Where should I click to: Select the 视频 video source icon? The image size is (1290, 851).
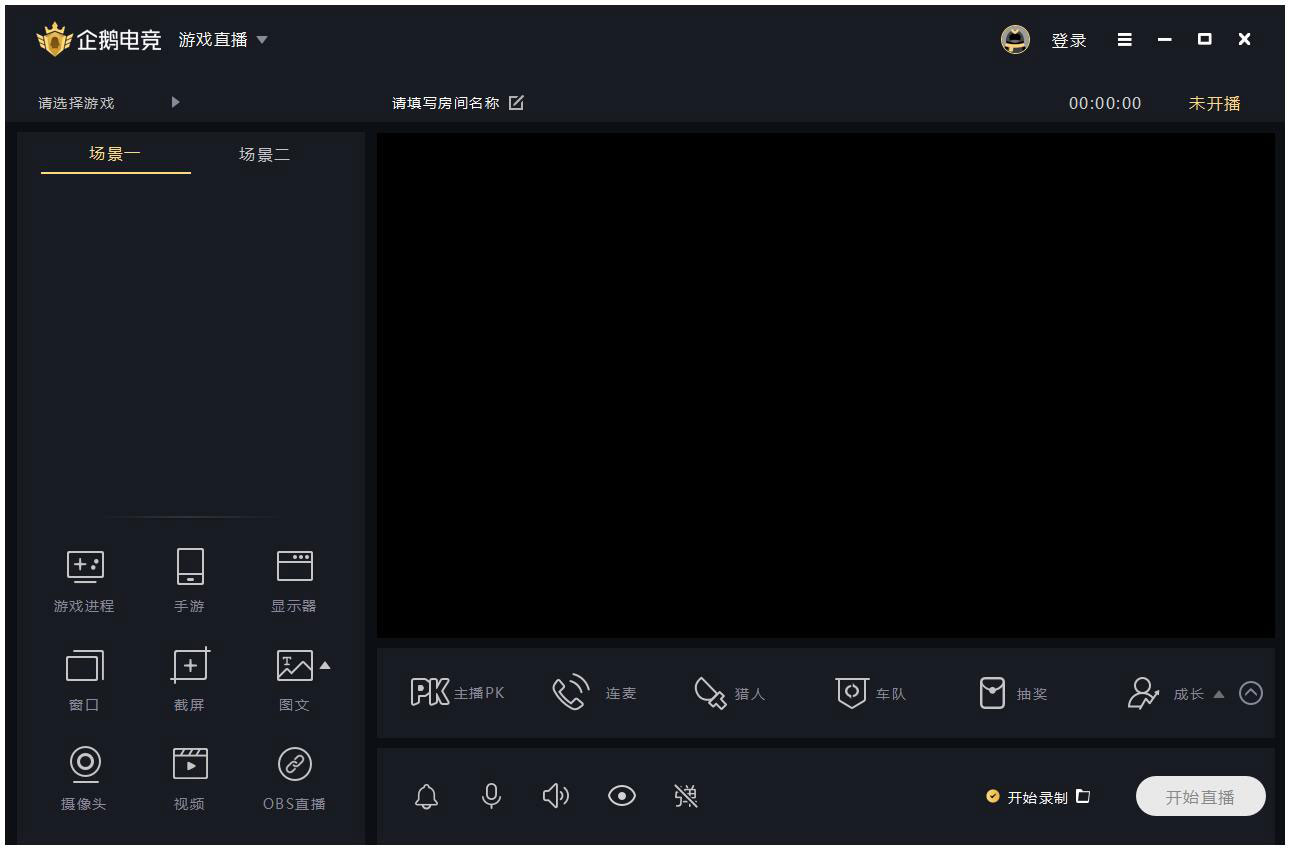coord(189,778)
